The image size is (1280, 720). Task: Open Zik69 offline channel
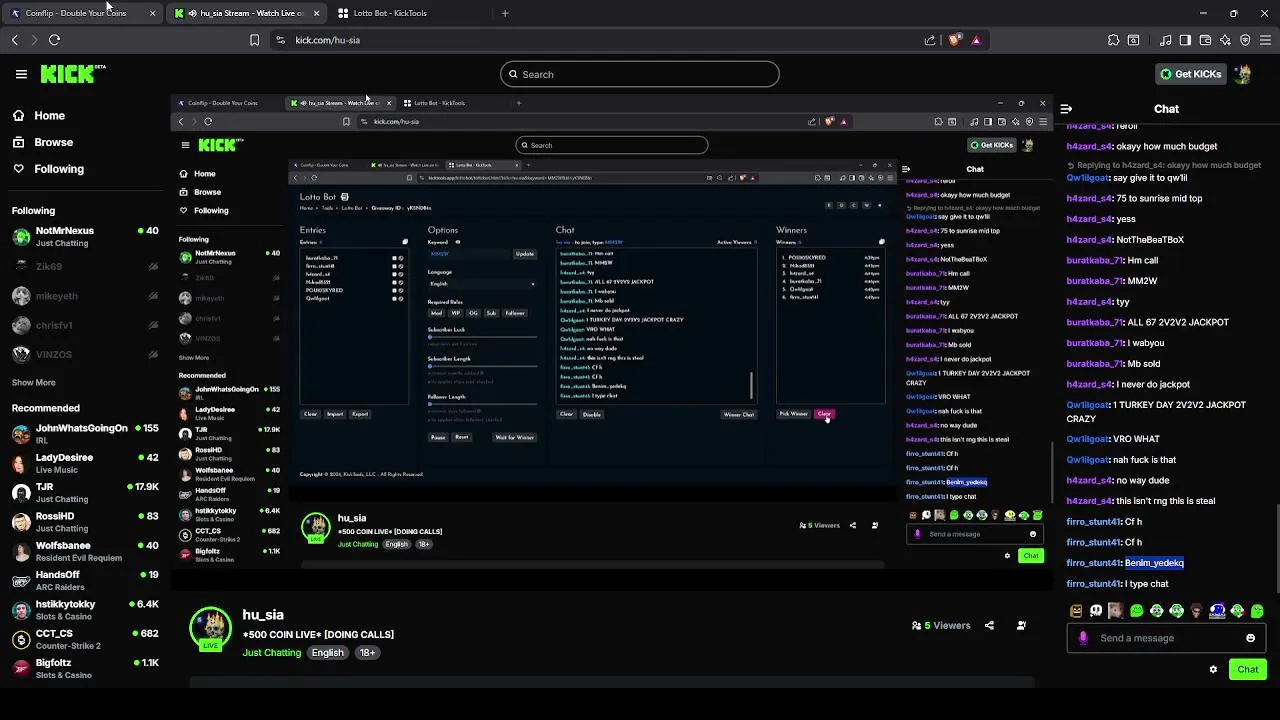(84, 267)
